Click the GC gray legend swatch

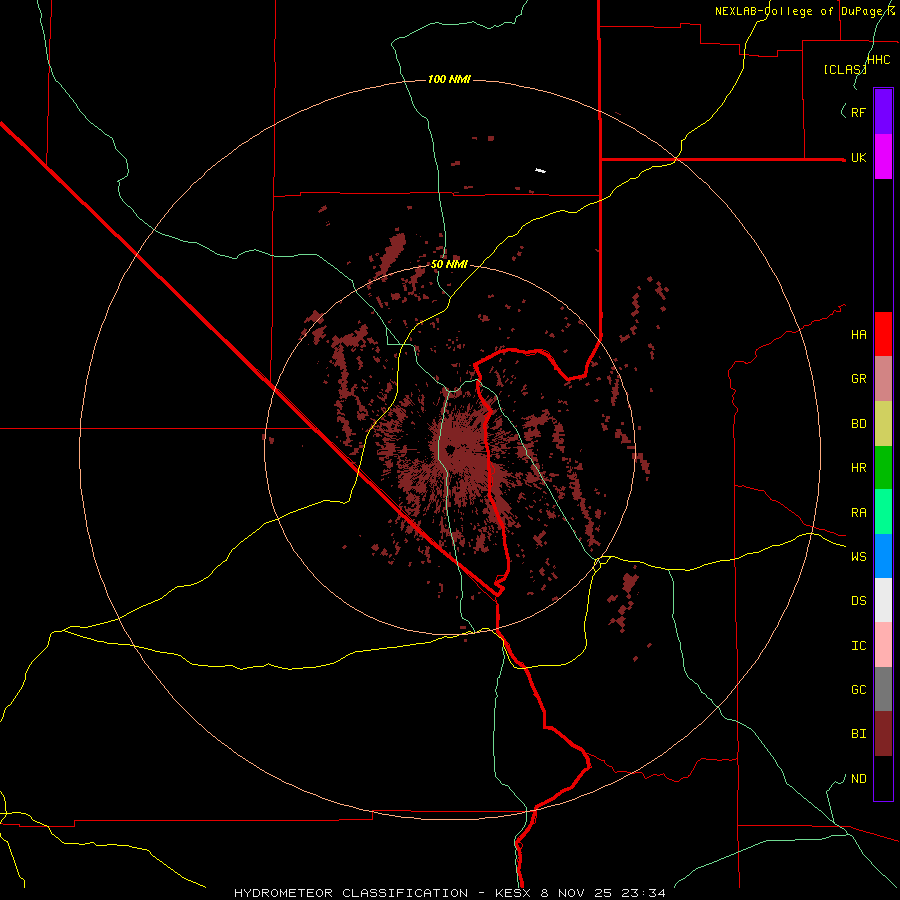tap(883, 689)
